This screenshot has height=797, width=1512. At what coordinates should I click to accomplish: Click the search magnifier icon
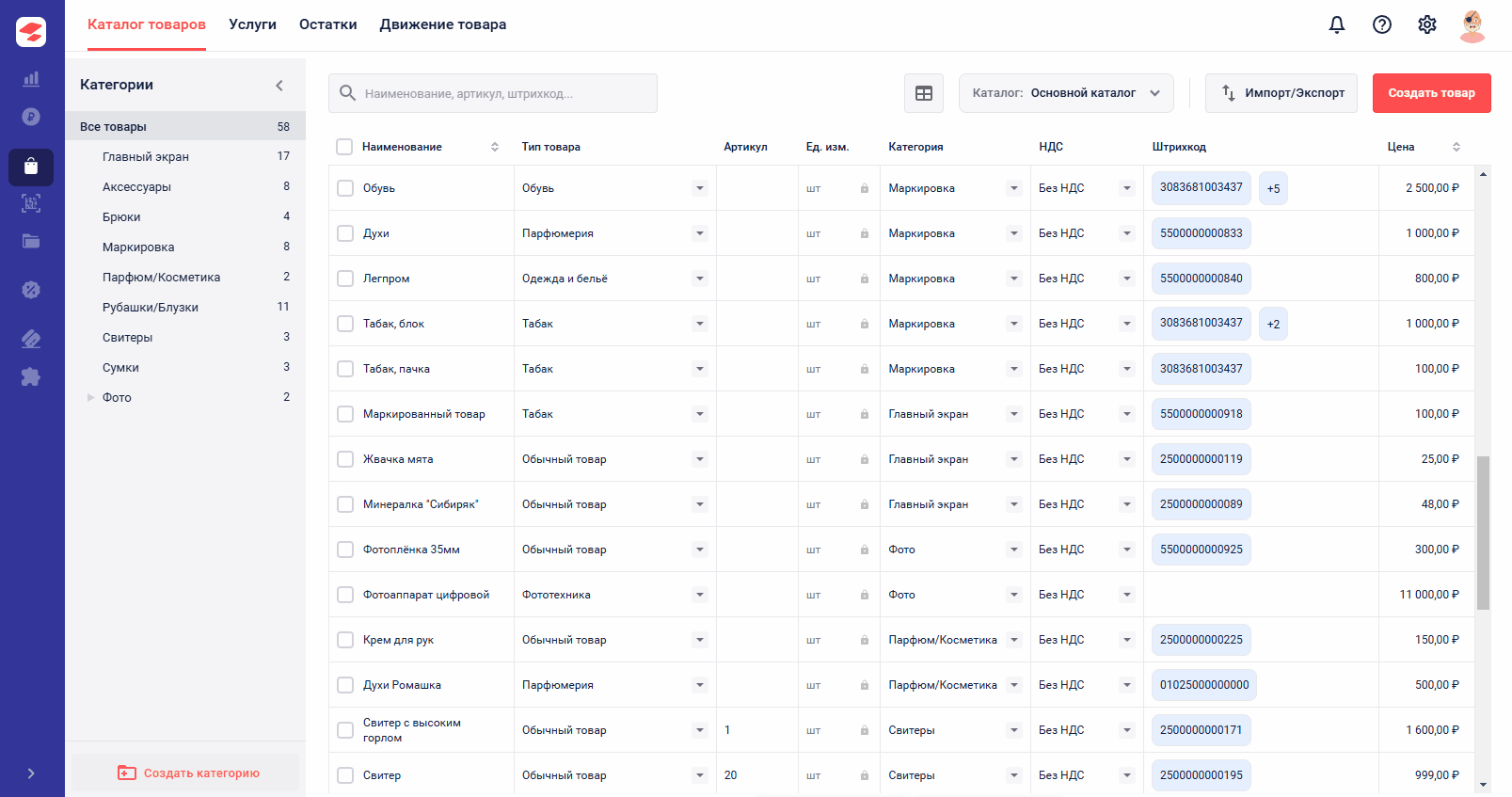(x=347, y=93)
